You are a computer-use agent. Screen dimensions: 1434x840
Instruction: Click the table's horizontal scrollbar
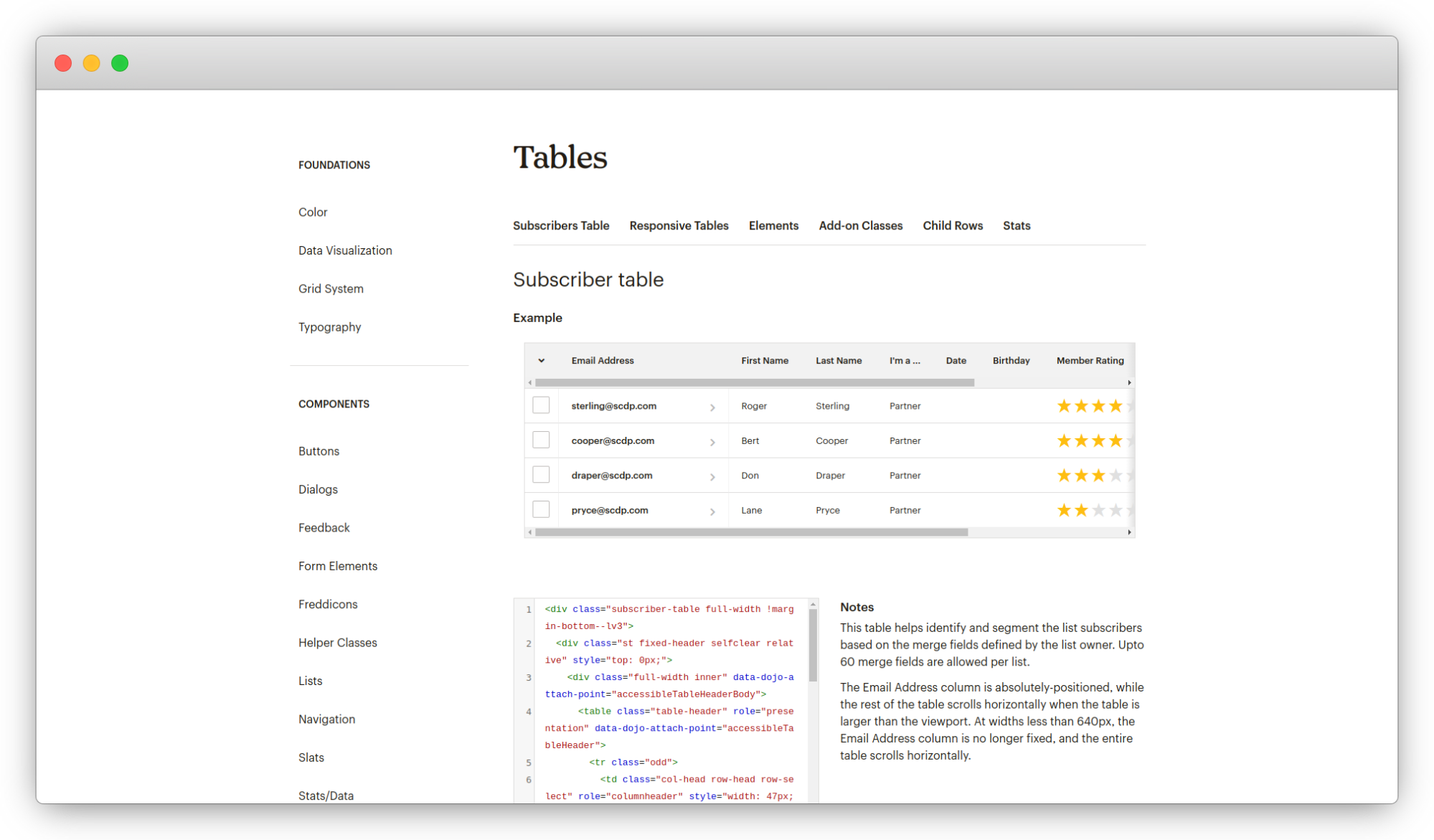tap(753, 532)
